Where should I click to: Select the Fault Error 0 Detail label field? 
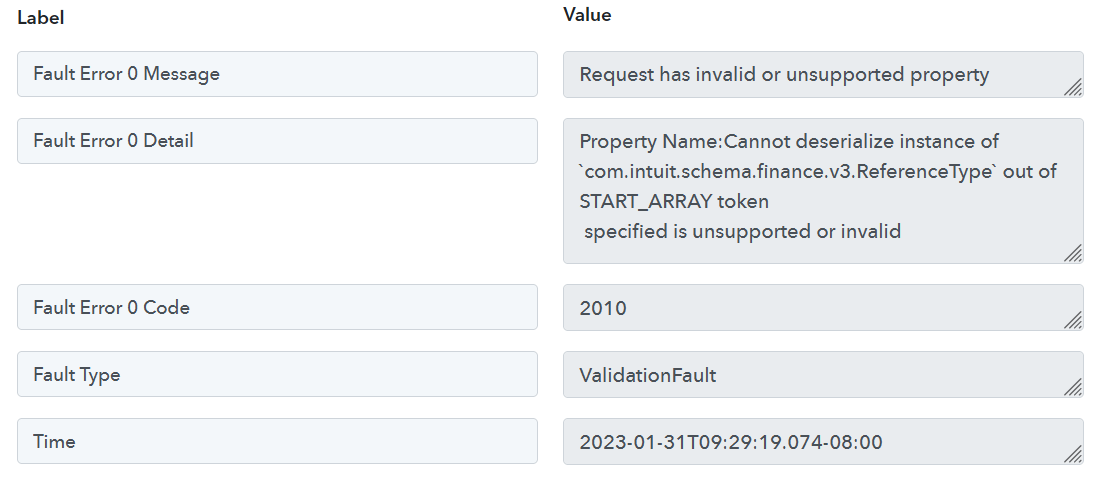point(277,141)
